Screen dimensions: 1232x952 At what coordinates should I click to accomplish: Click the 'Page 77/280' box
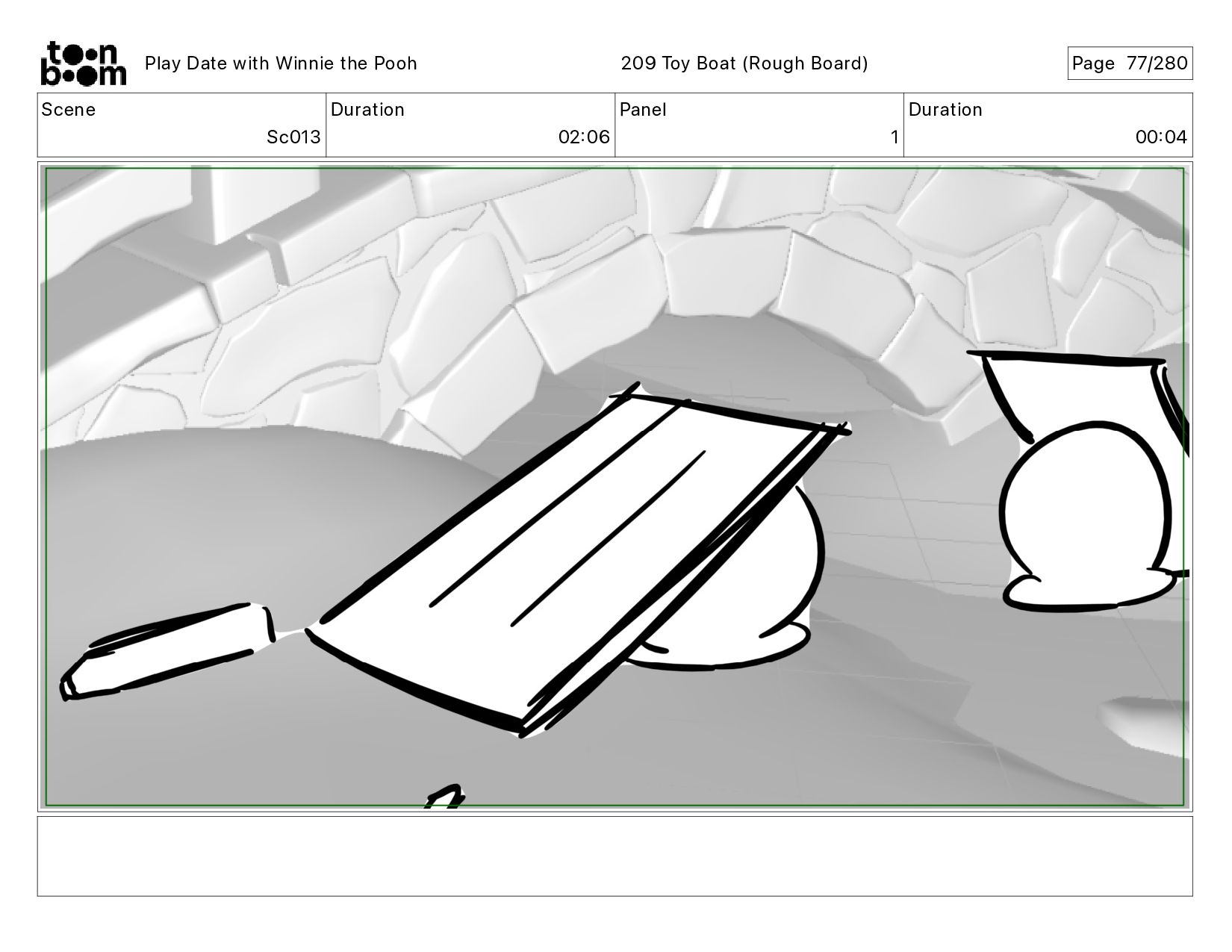[1130, 63]
